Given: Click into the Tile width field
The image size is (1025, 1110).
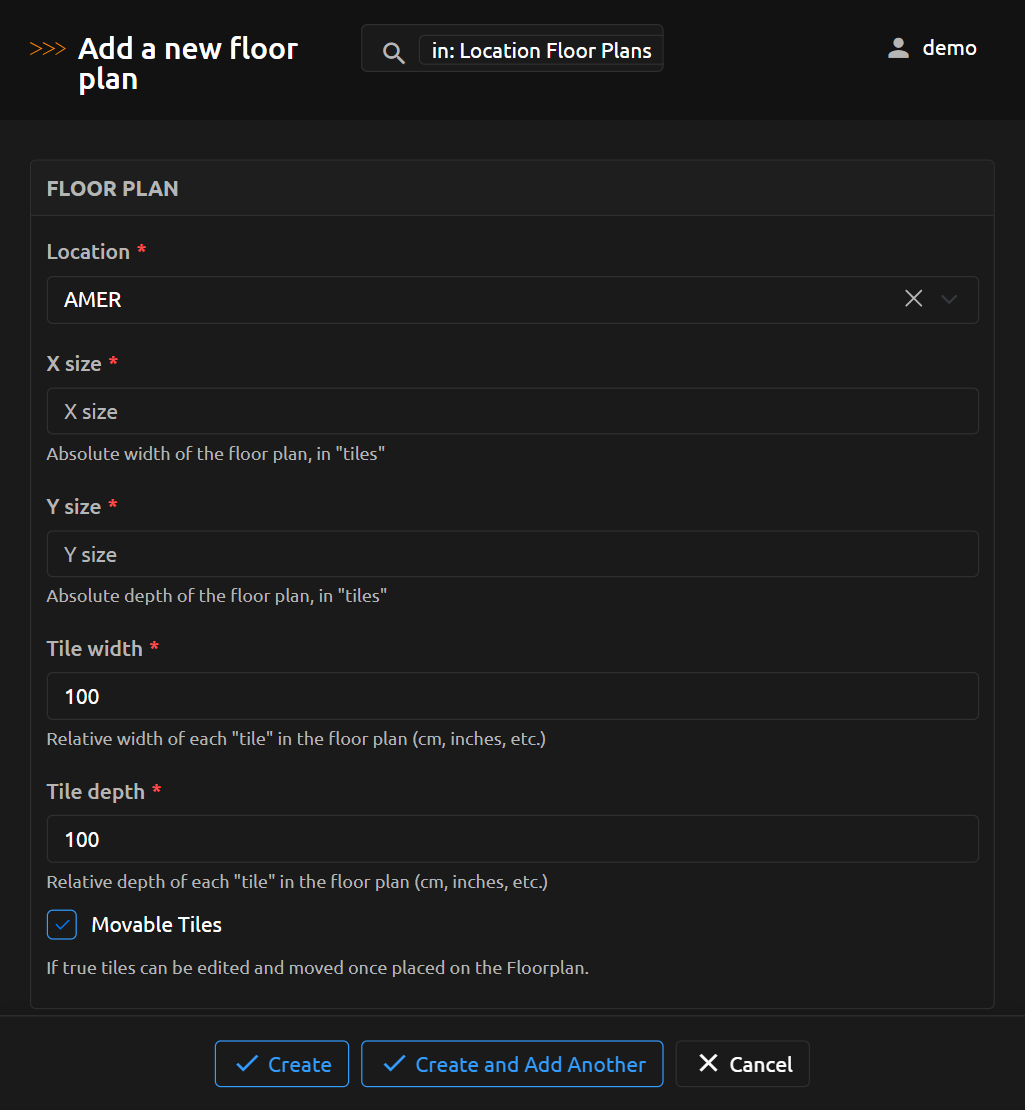Looking at the screenshot, I should tap(512, 696).
